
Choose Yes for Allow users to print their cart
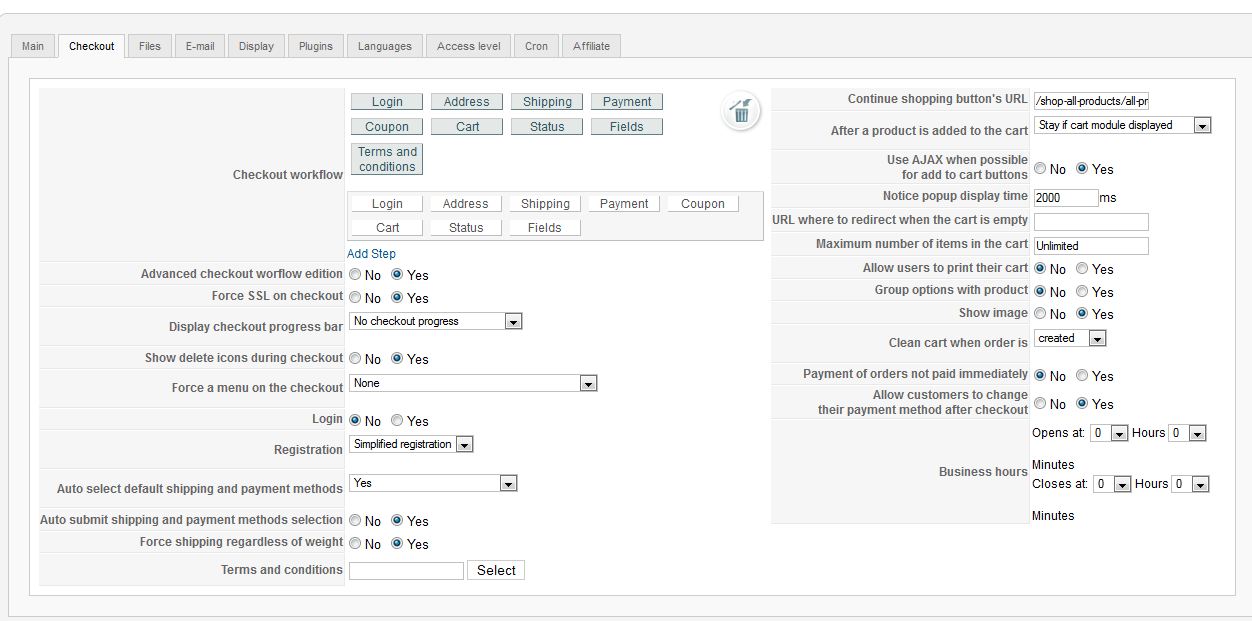[x=1083, y=269]
